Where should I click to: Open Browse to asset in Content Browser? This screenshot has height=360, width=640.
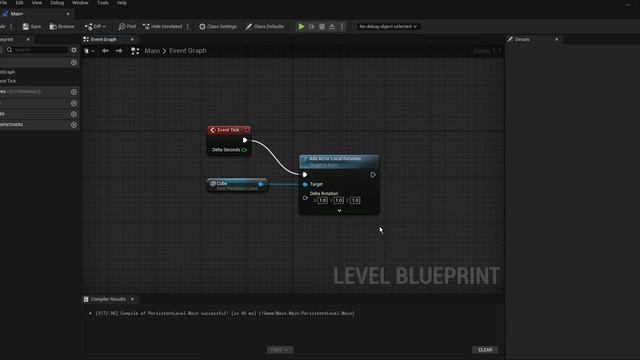[62, 27]
